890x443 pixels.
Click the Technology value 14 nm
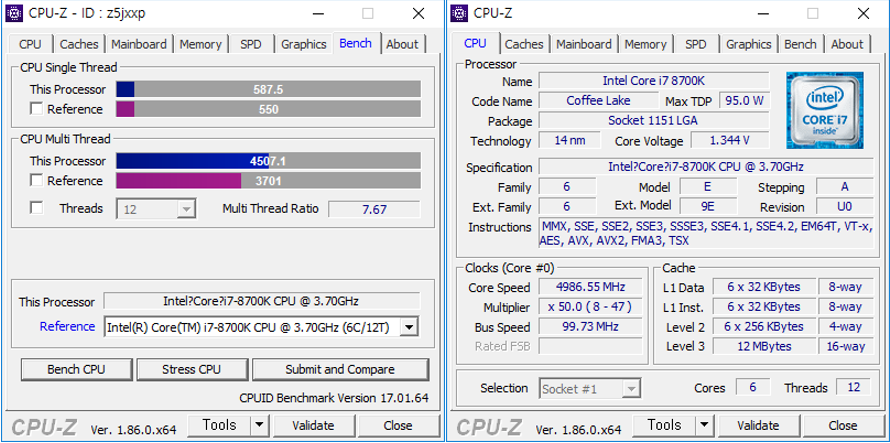point(569,140)
